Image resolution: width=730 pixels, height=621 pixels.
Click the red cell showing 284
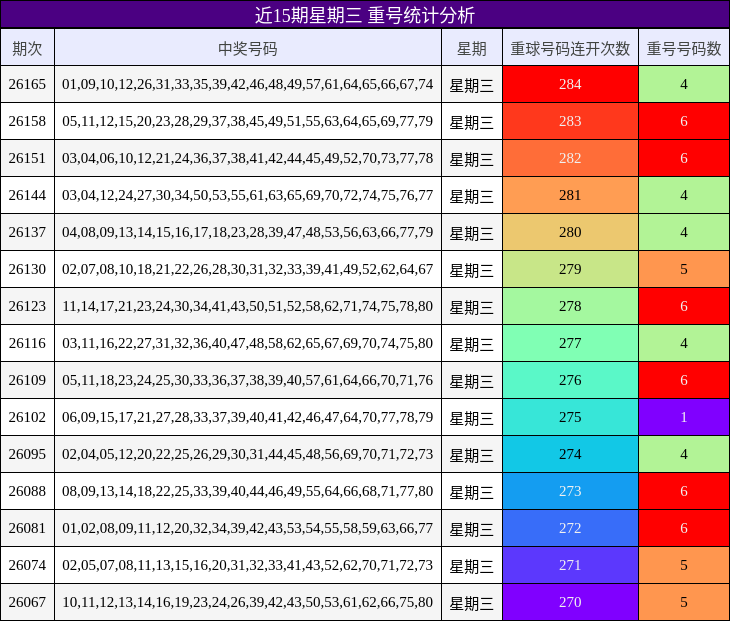pyautogui.click(x=570, y=84)
